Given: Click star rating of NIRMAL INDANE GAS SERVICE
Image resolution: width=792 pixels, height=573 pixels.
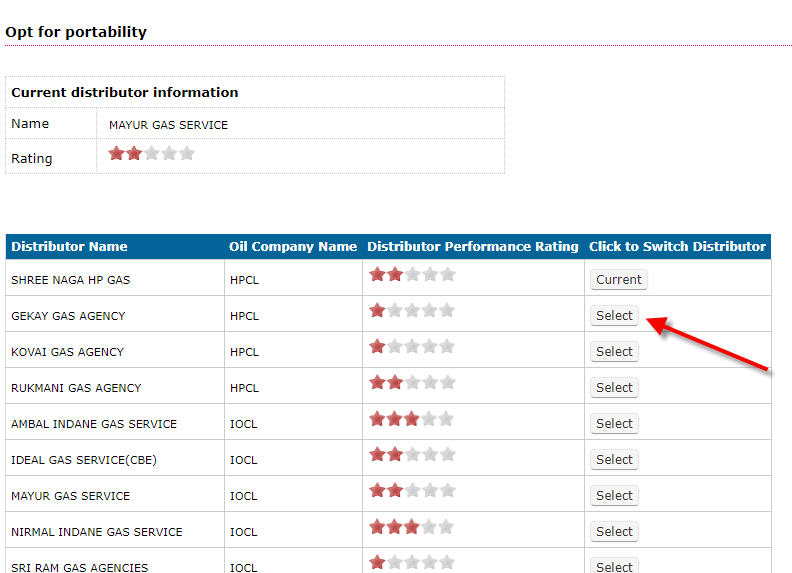Looking at the screenshot, I should (x=412, y=527).
